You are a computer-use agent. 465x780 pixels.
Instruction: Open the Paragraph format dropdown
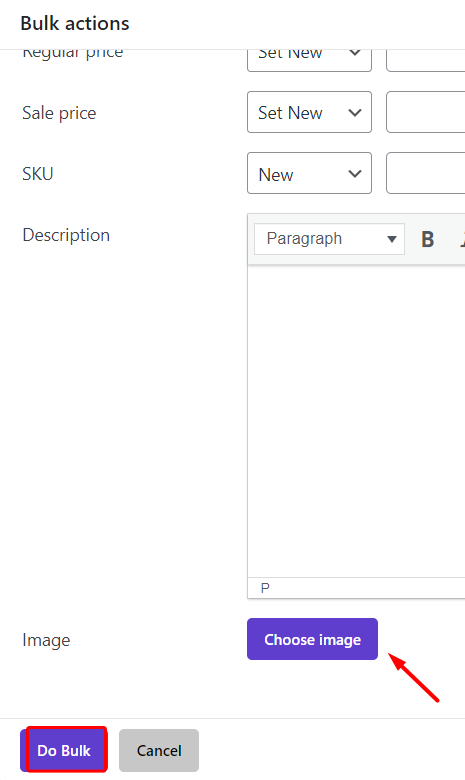(329, 239)
